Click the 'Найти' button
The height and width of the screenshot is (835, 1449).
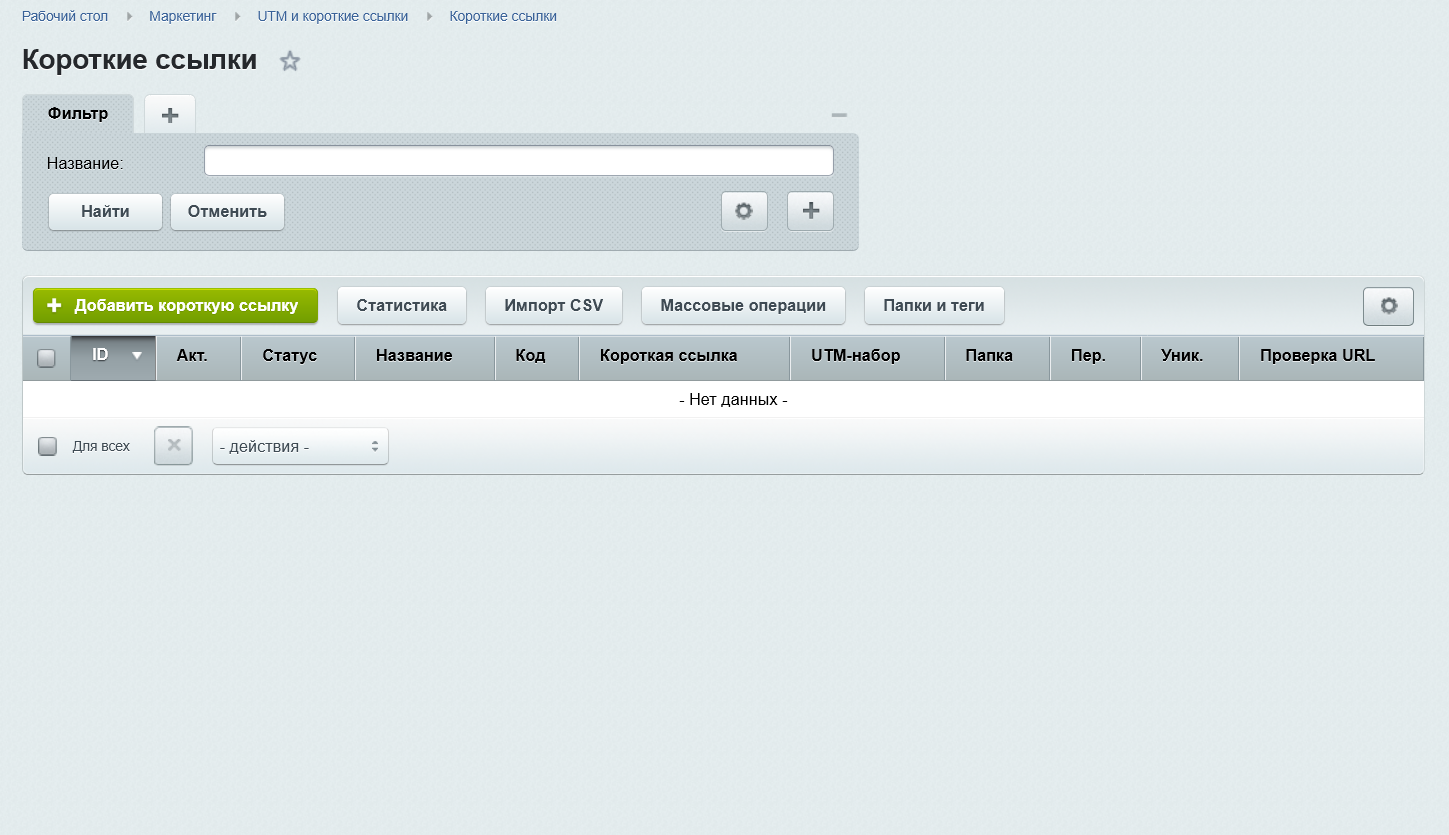[x=105, y=211]
